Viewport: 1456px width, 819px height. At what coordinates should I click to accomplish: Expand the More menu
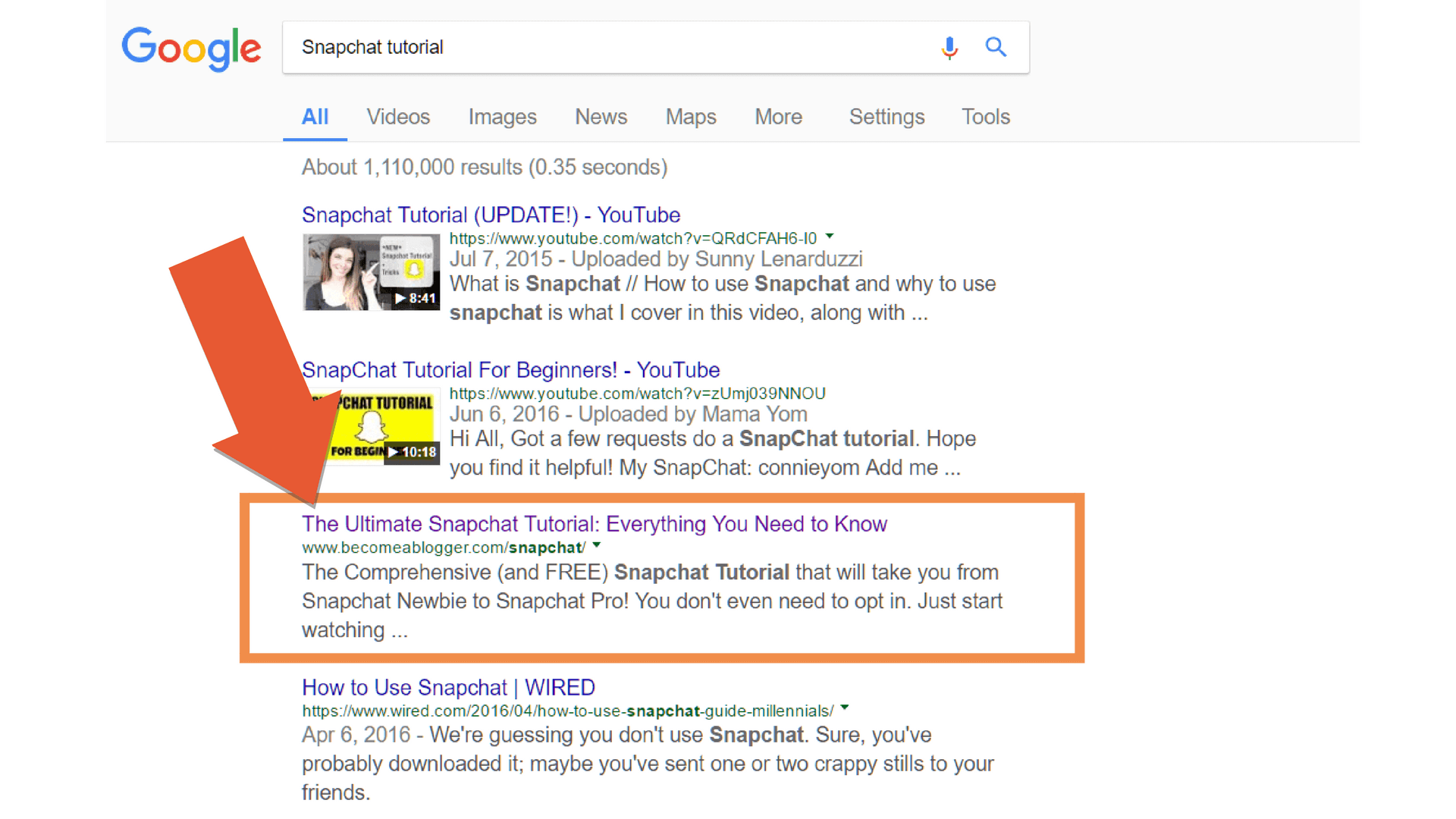pyautogui.click(x=778, y=117)
